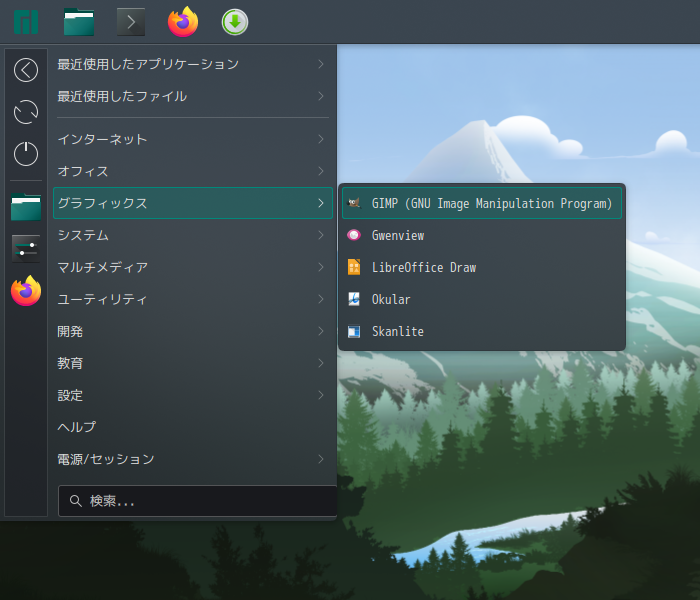The width and height of the screenshot is (700, 600).
Task: Click the LibreOffice Draw icon
Action: [354, 267]
